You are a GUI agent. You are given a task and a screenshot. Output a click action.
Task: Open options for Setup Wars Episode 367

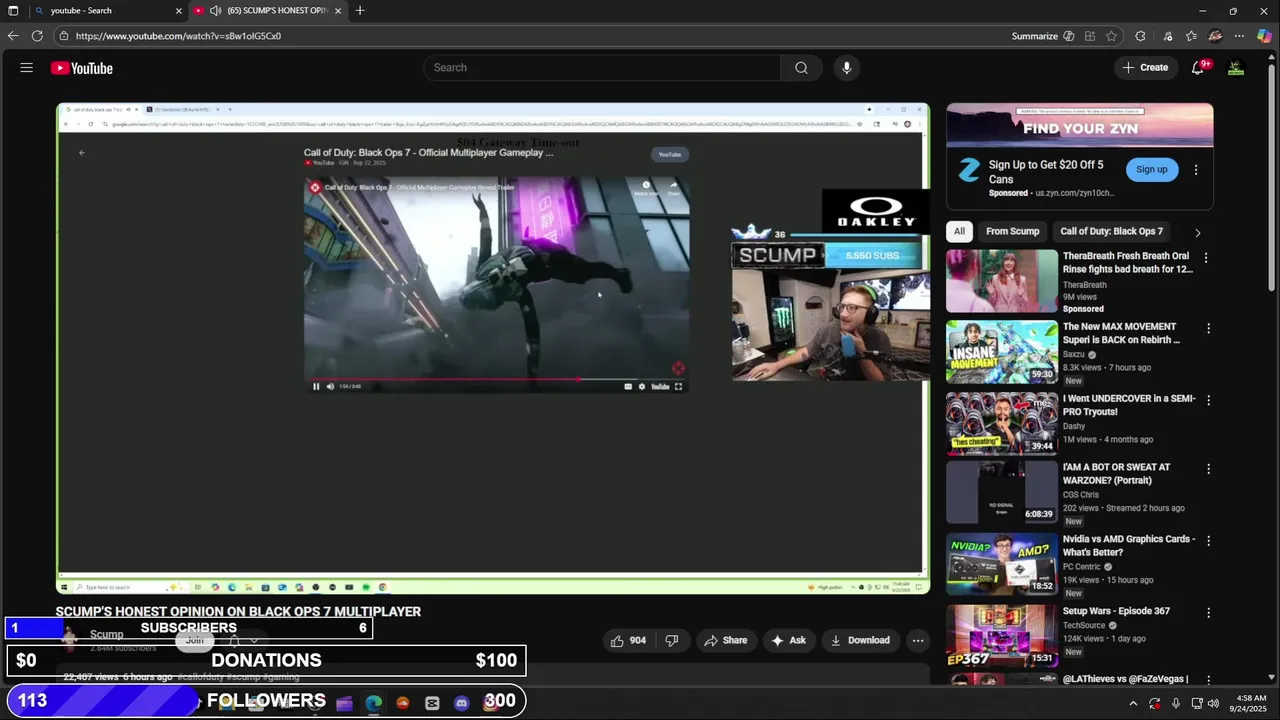pyautogui.click(x=1208, y=613)
